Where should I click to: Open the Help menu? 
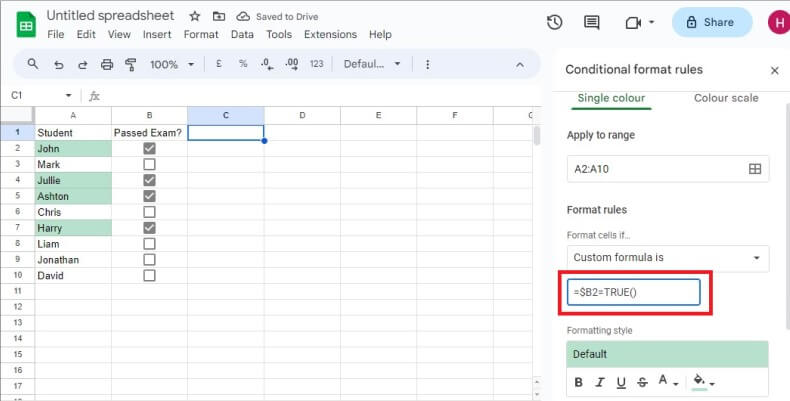pyautogui.click(x=380, y=34)
